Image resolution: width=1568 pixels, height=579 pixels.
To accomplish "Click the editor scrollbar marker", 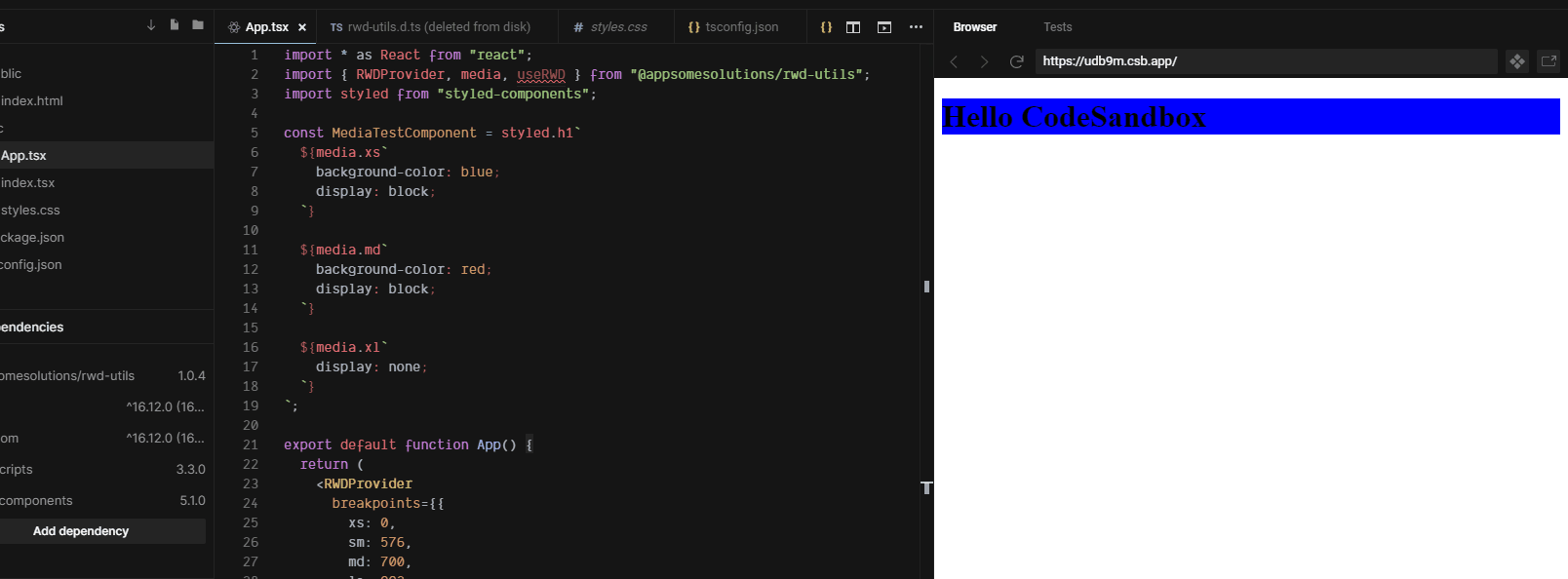I will tap(926, 287).
